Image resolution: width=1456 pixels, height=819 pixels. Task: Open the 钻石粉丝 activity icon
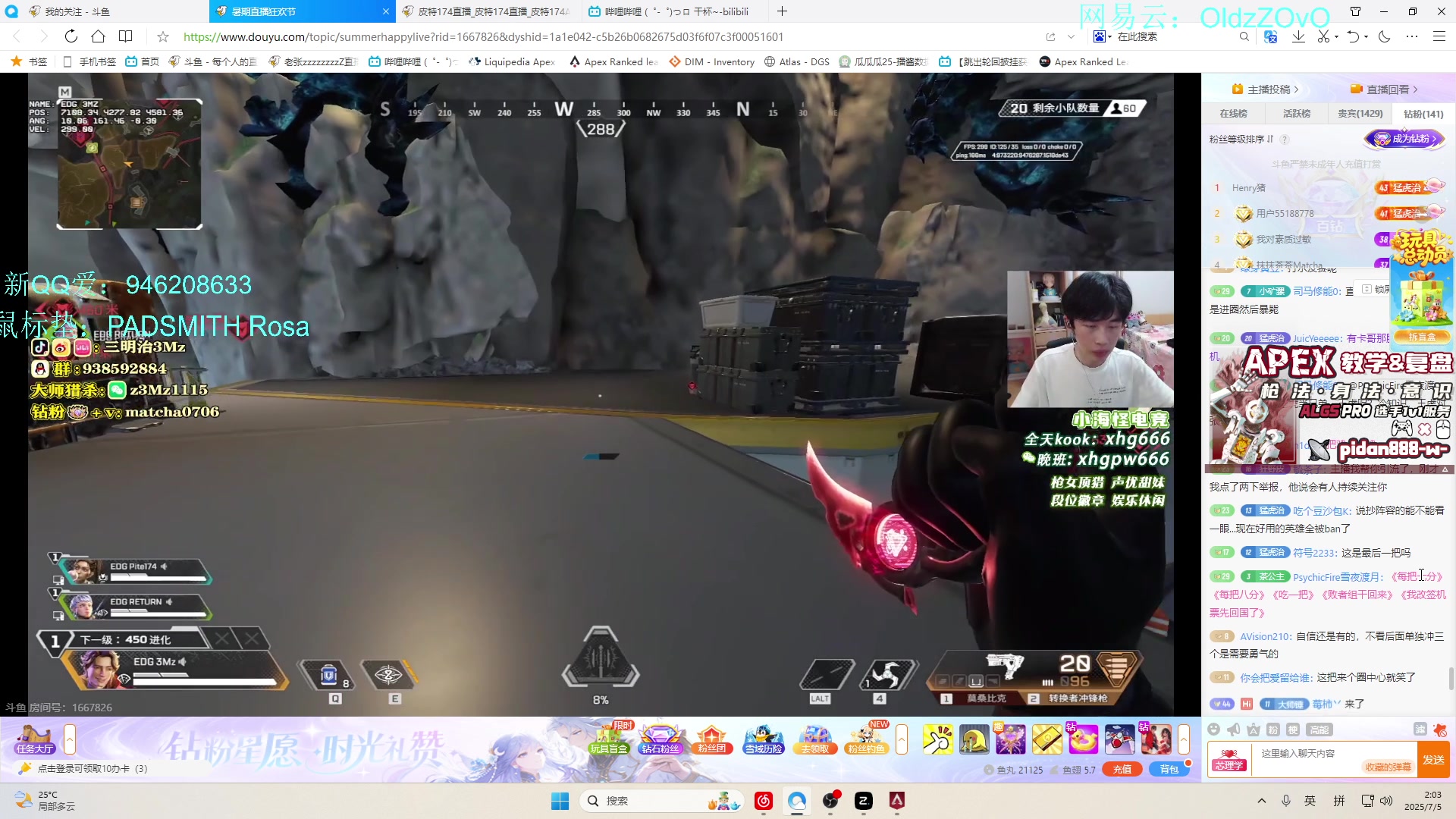click(661, 739)
